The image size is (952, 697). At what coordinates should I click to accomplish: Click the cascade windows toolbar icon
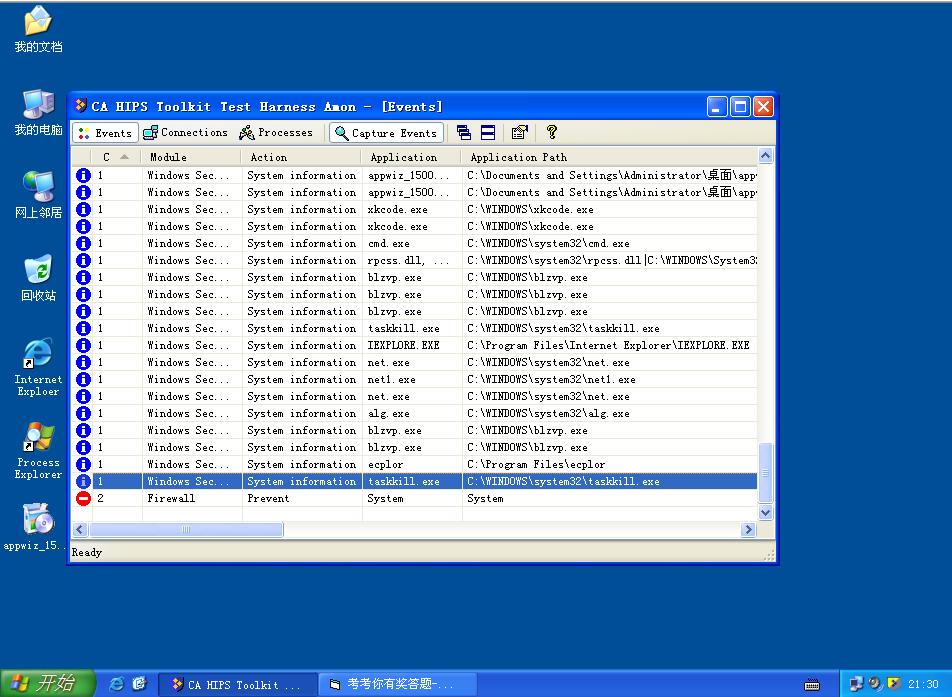[463, 132]
